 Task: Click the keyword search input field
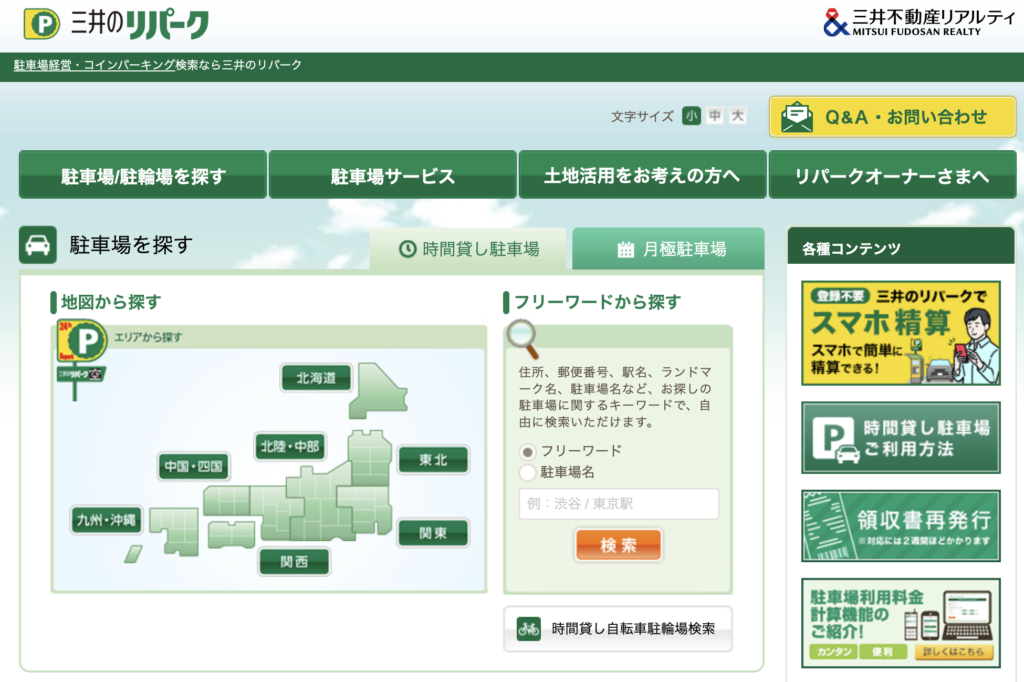(x=618, y=504)
